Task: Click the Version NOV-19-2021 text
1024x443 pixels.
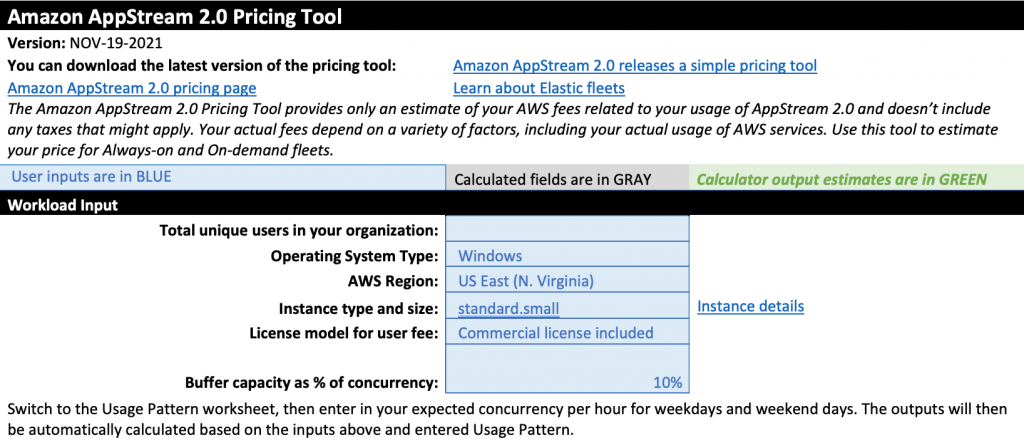Action: tap(85, 44)
